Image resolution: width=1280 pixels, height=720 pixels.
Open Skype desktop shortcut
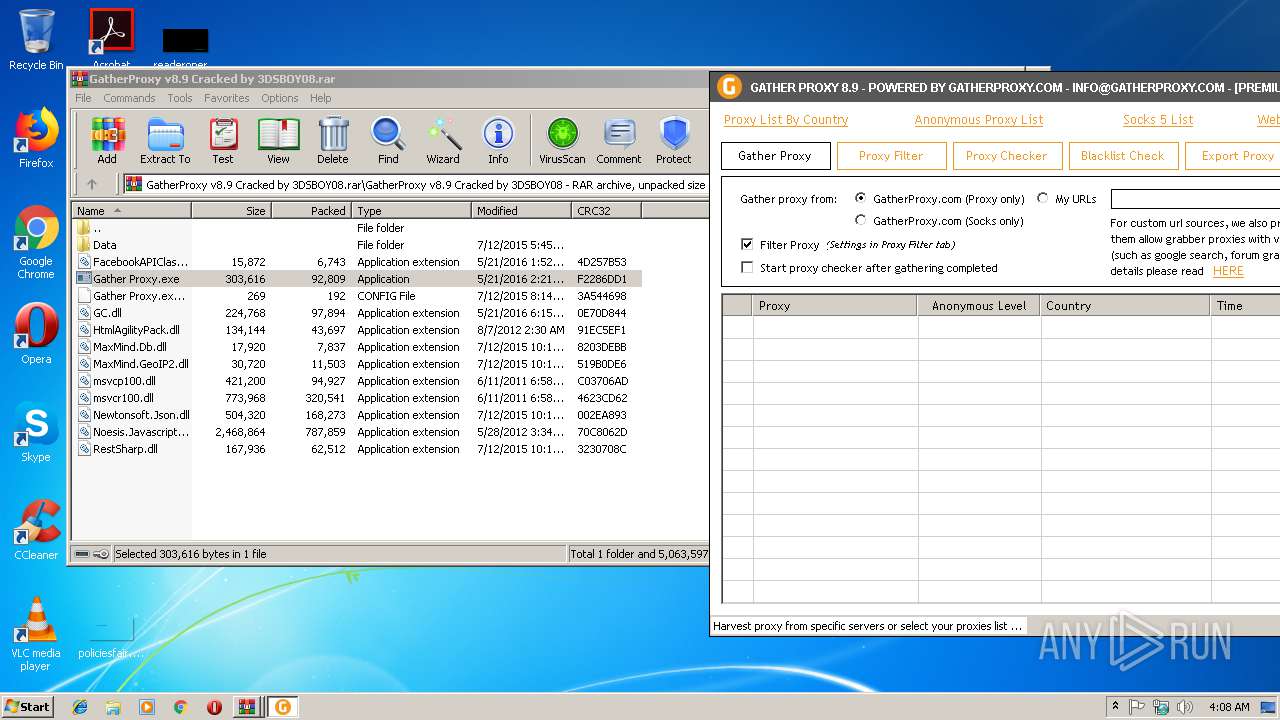[36, 432]
